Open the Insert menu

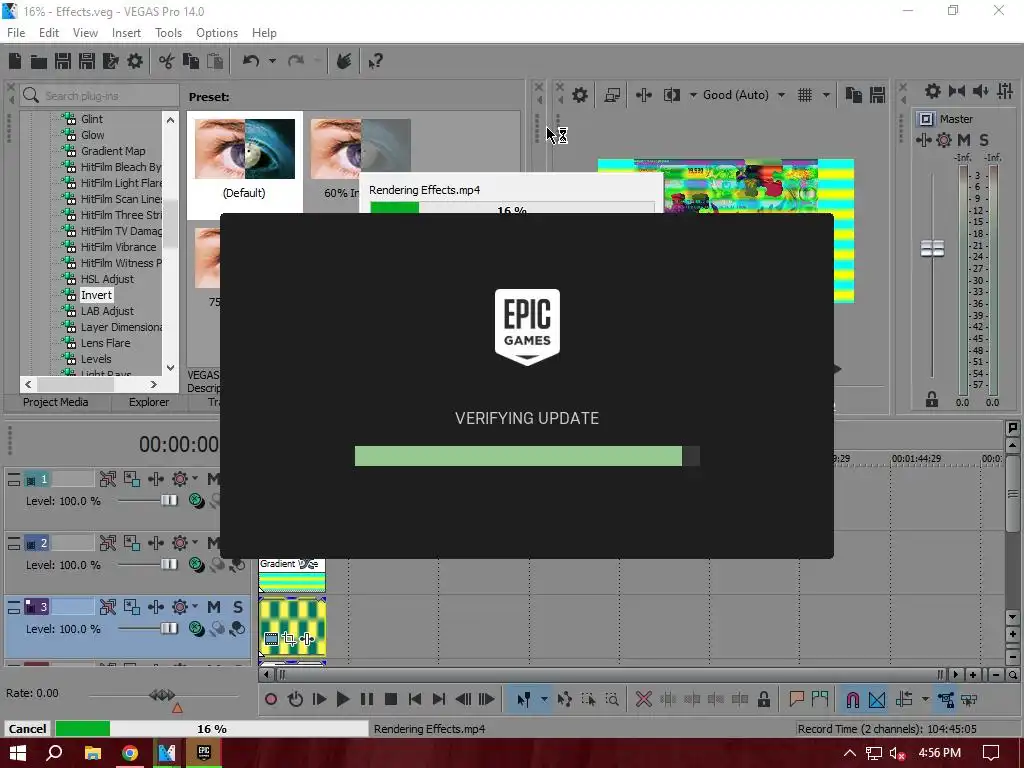pyautogui.click(x=126, y=33)
